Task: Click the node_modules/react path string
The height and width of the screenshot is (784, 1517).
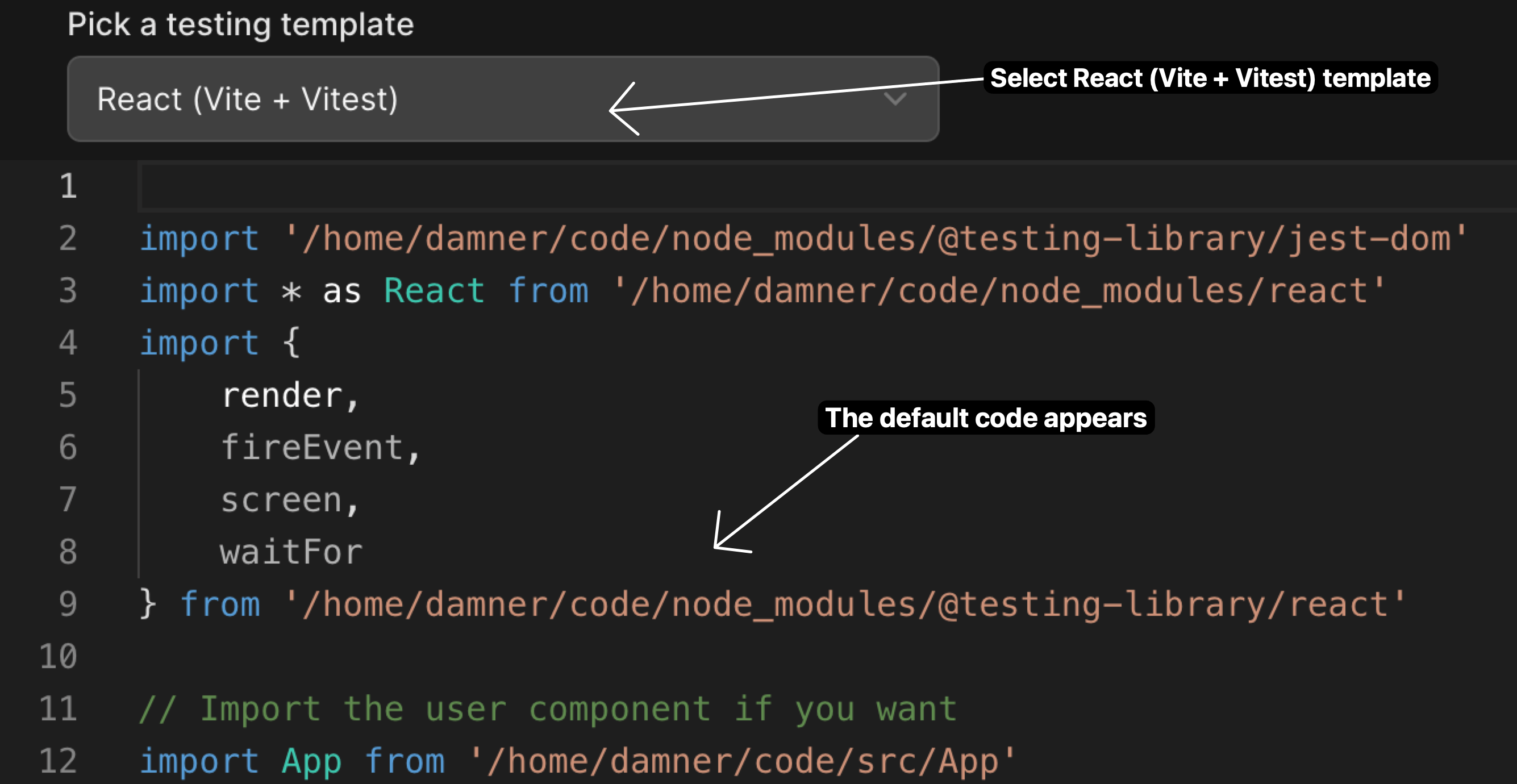Action: click(x=999, y=291)
